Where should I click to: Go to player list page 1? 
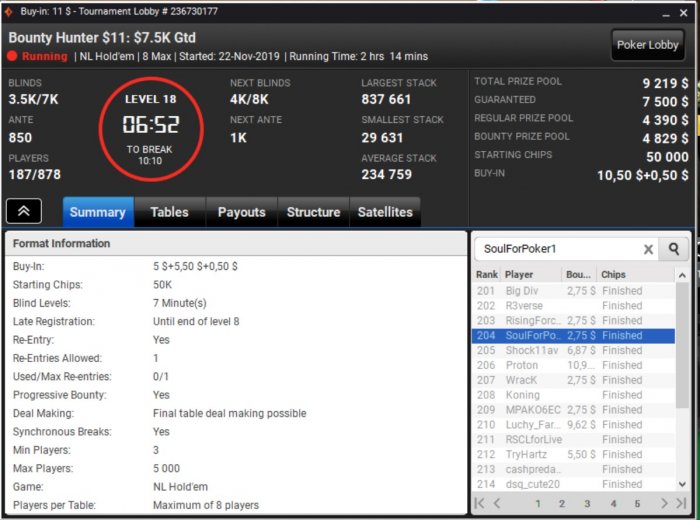pos(538,503)
